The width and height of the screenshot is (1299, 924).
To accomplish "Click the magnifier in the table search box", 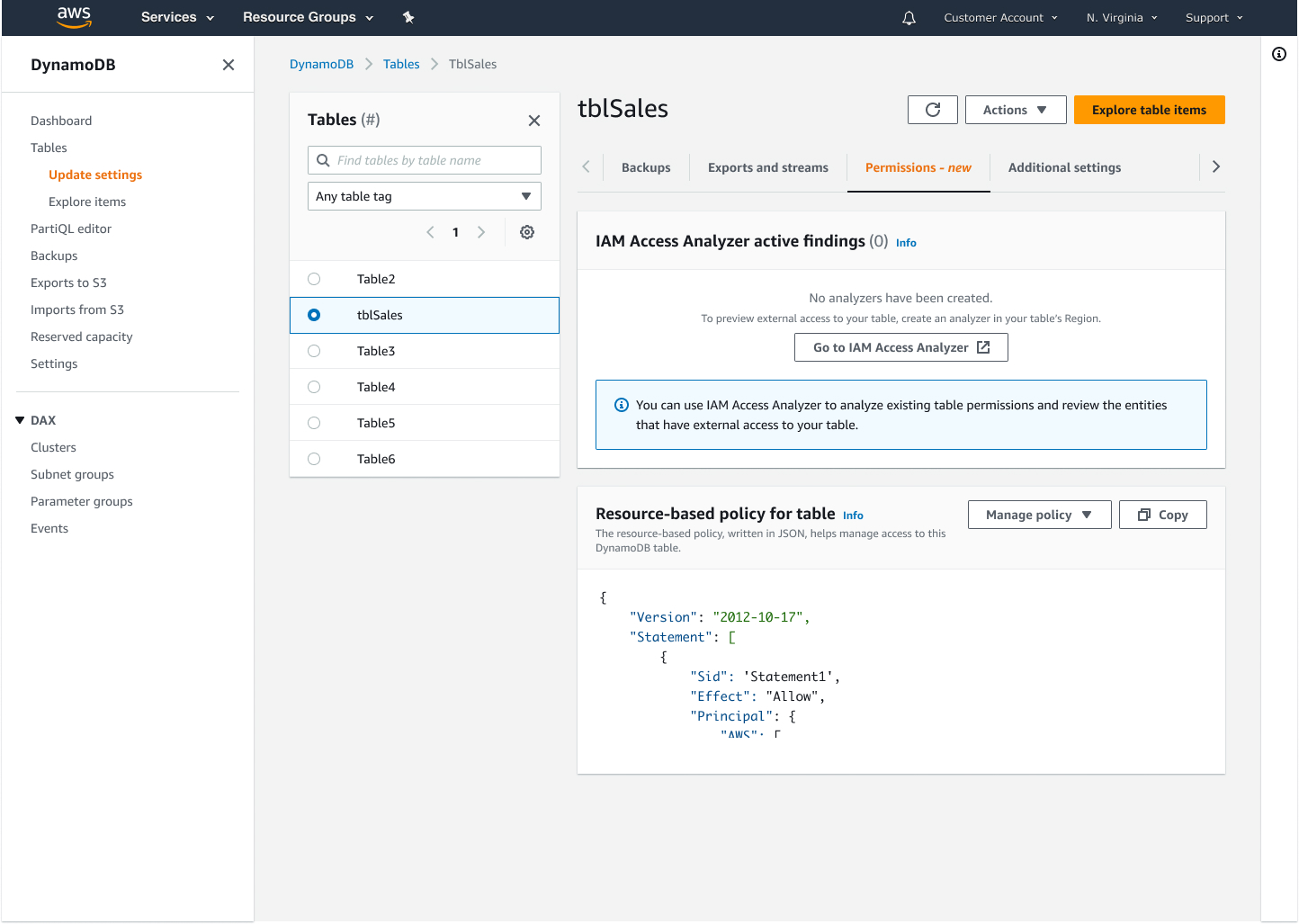I will [324, 159].
